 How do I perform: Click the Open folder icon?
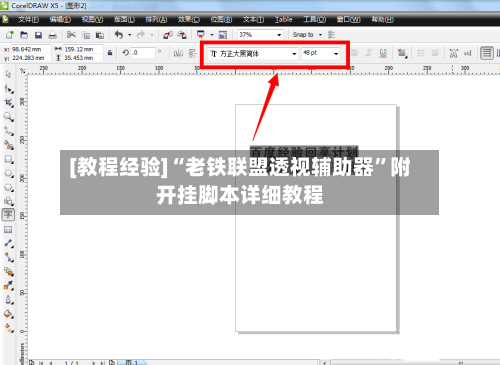(24, 35)
